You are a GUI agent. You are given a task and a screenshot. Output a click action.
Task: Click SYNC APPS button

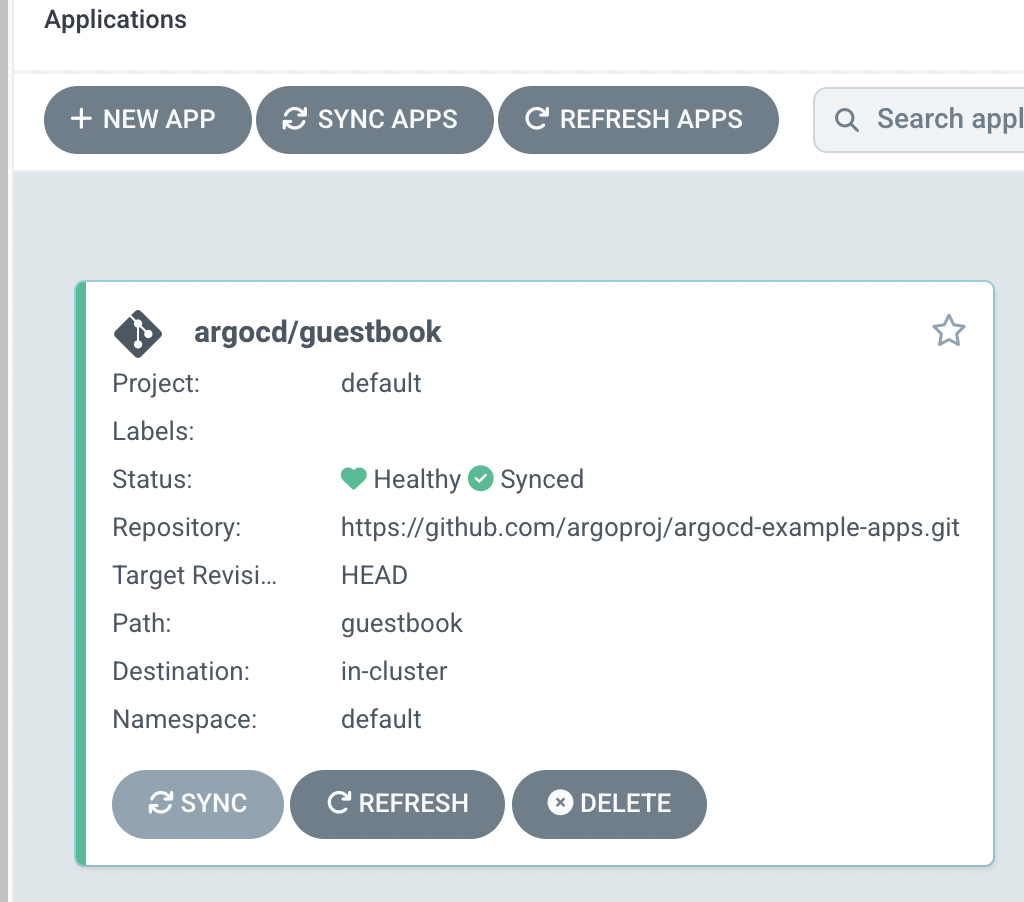tap(375, 120)
